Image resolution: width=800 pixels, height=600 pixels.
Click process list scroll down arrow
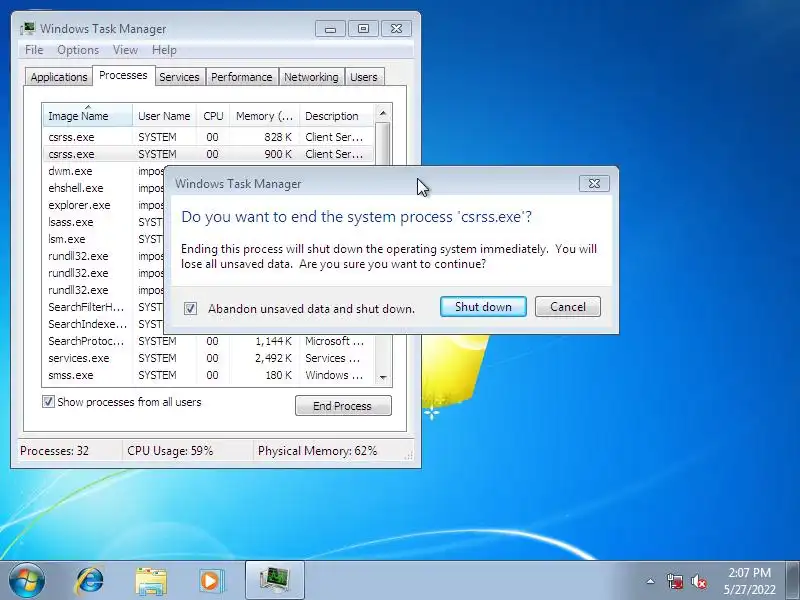click(383, 378)
